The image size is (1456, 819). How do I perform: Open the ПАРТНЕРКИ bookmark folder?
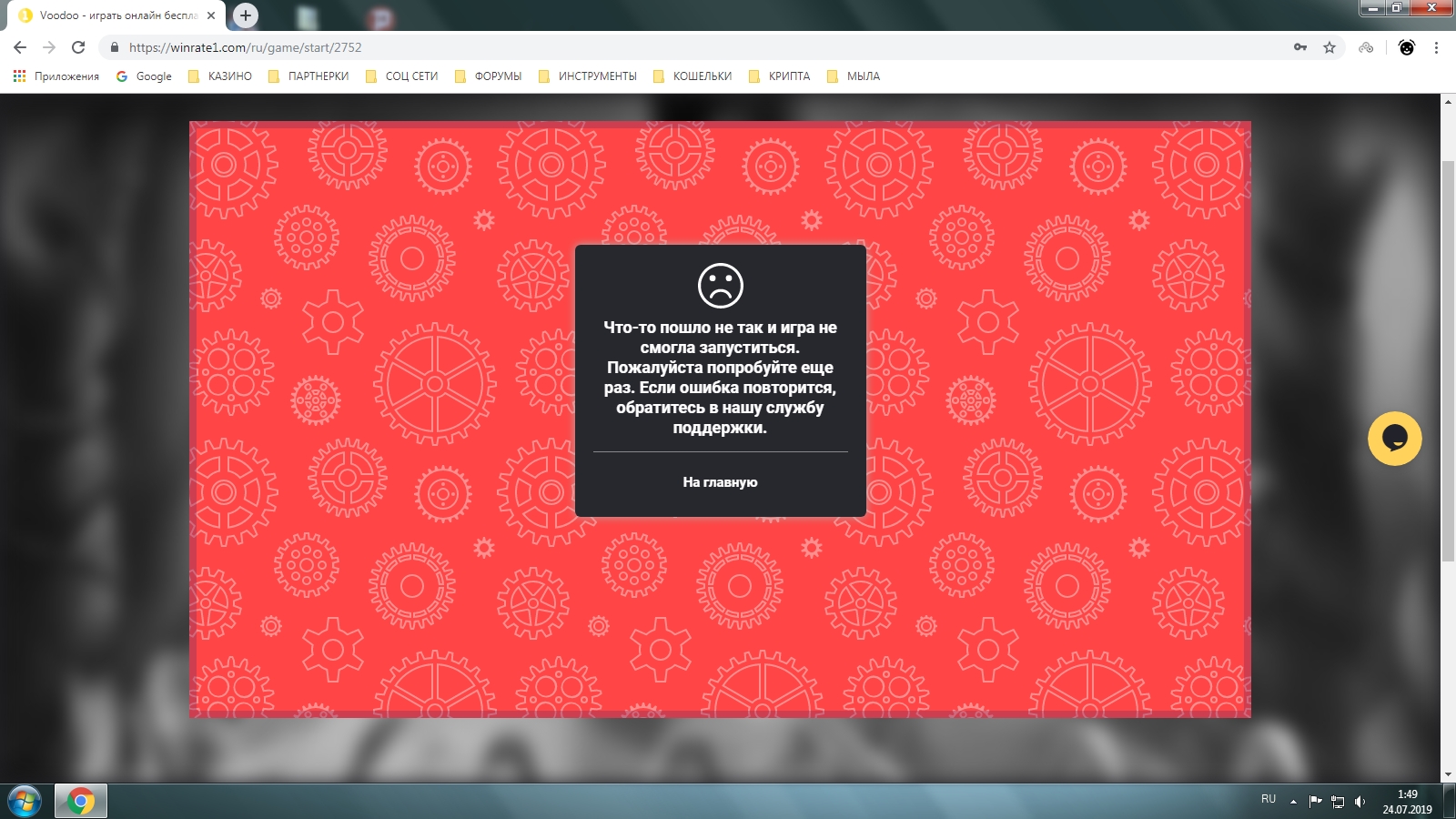pos(308,76)
